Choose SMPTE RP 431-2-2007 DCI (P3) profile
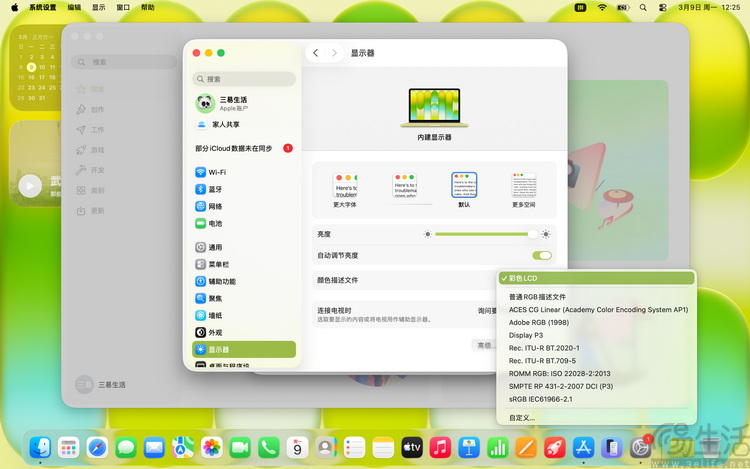 click(596, 386)
